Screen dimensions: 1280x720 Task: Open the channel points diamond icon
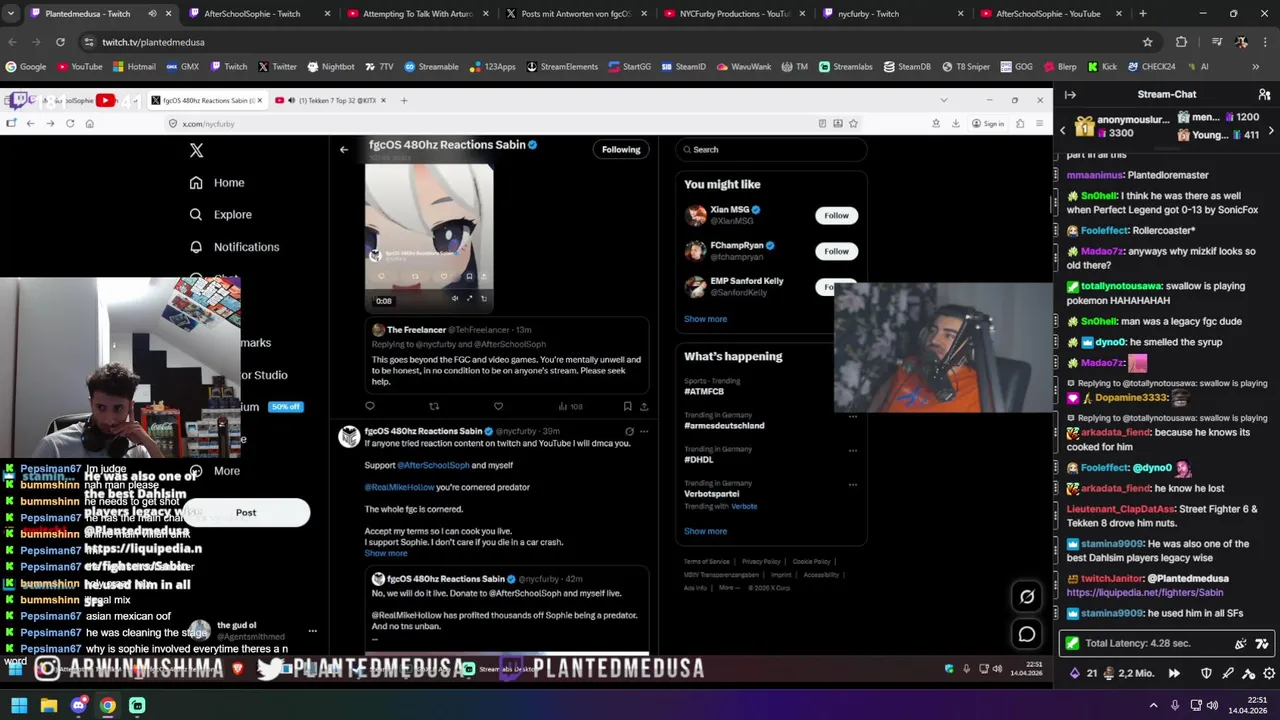click(1075, 674)
